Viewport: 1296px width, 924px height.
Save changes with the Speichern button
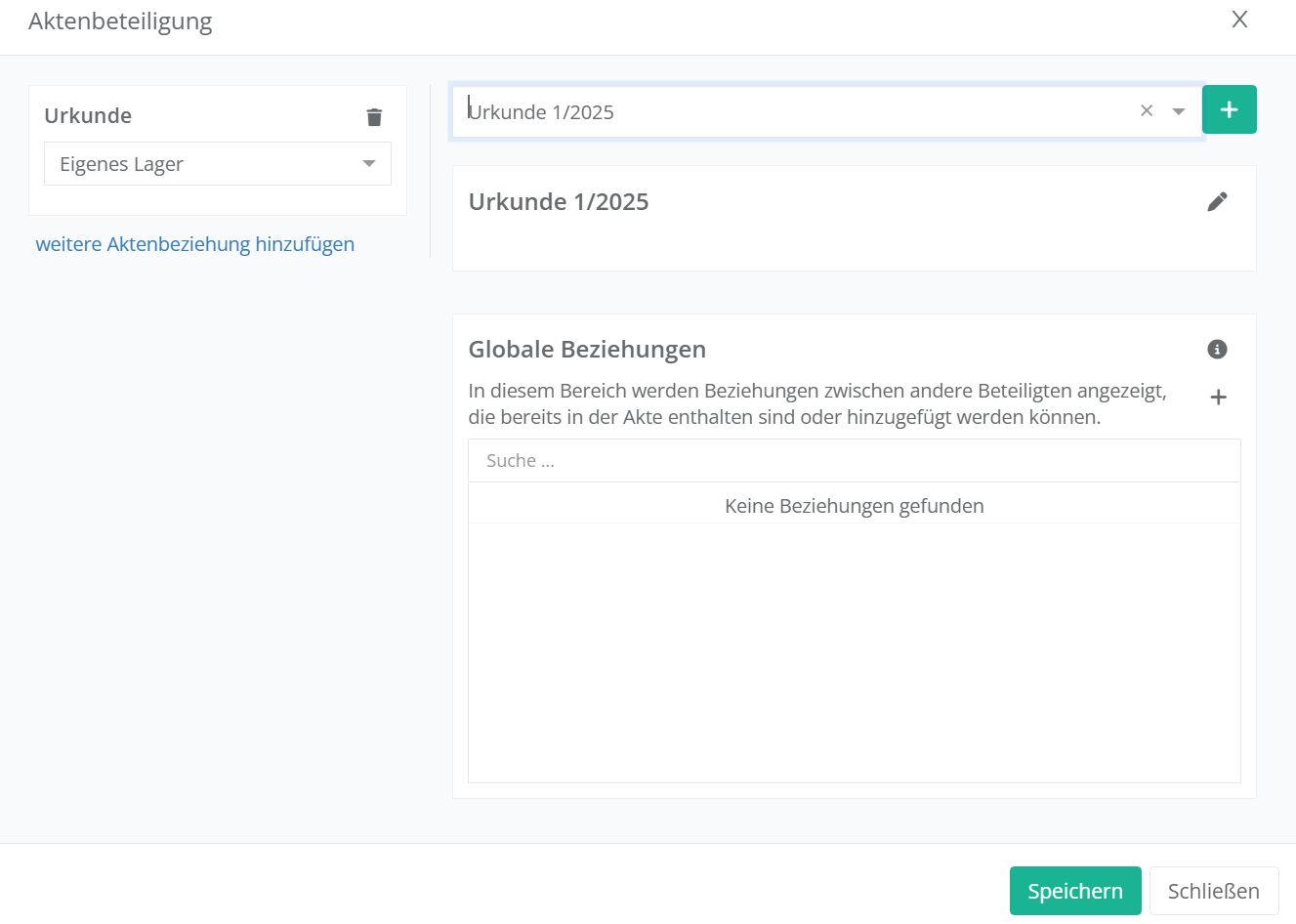click(x=1074, y=891)
